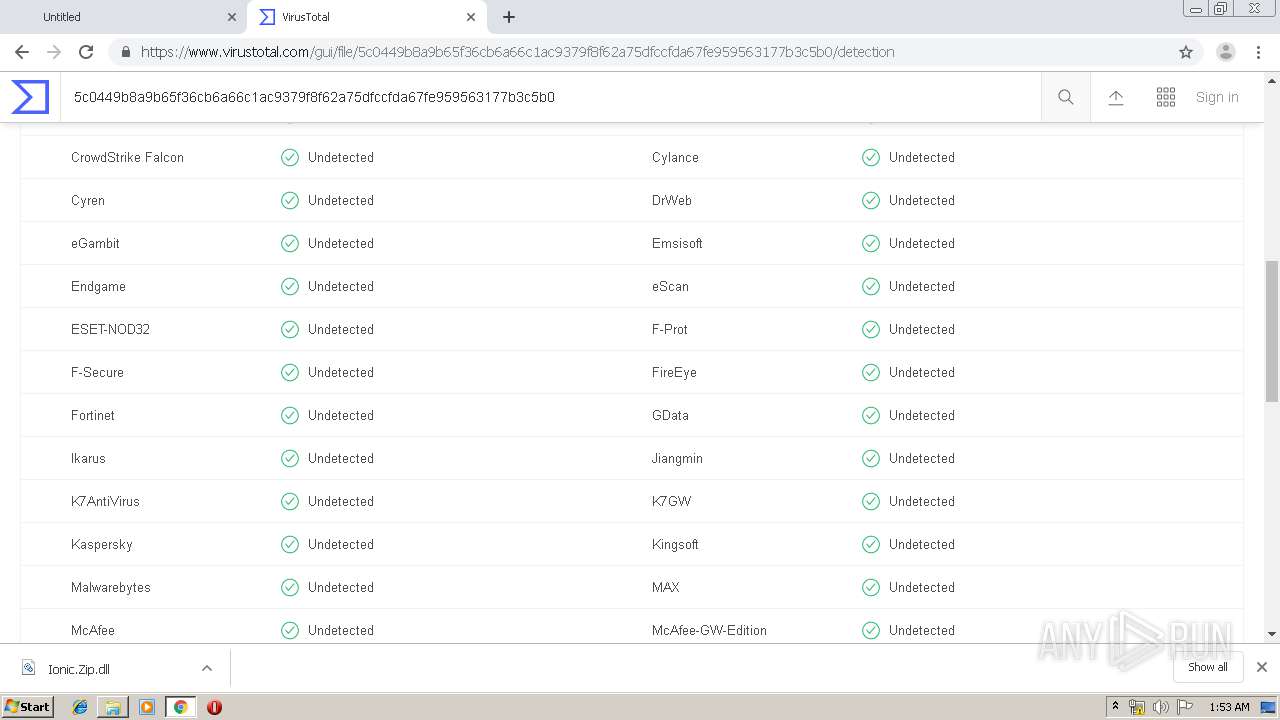Close the downloads bar
The height and width of the screenshot is (720, 1280).
click(1262, 667)
